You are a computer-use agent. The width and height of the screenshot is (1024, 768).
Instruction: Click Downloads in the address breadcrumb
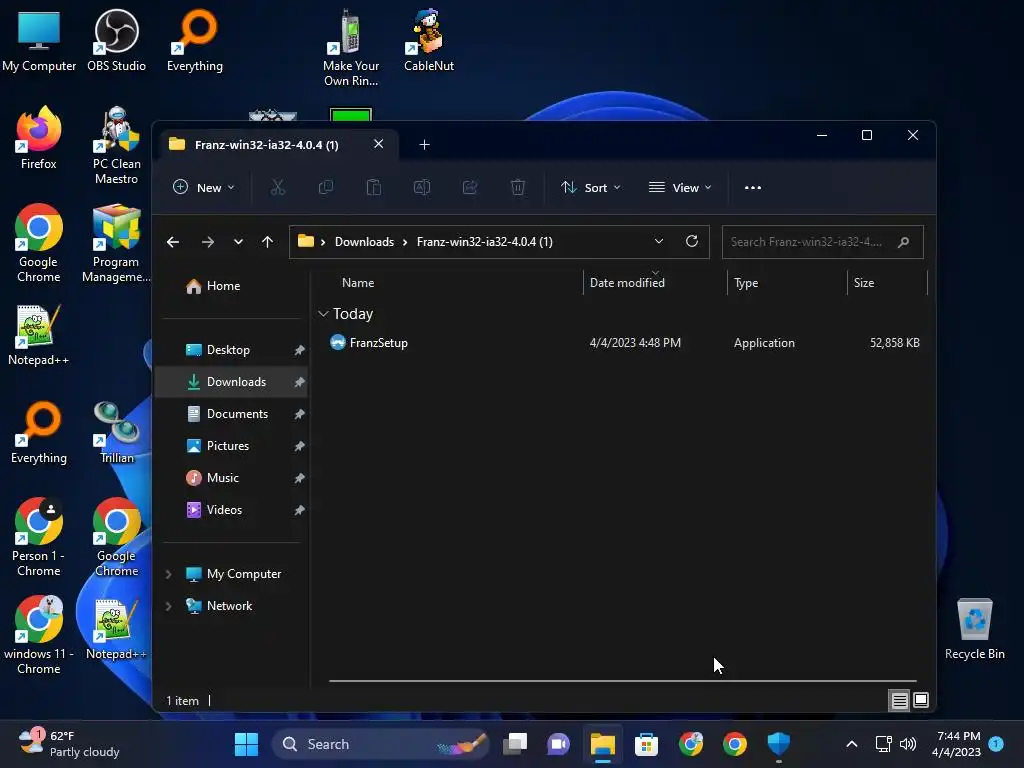click(364, 242)
